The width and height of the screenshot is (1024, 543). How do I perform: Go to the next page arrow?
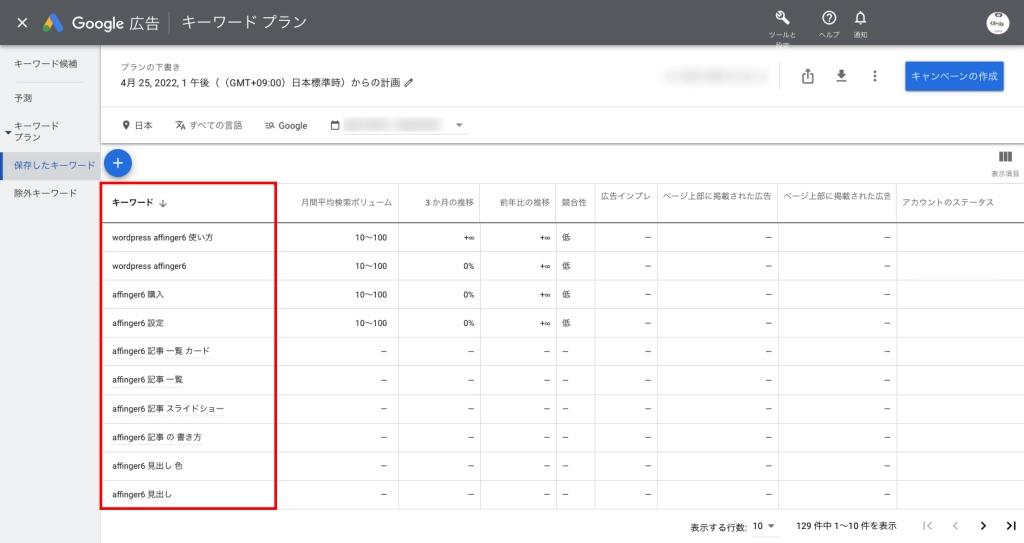pos(983,526)
